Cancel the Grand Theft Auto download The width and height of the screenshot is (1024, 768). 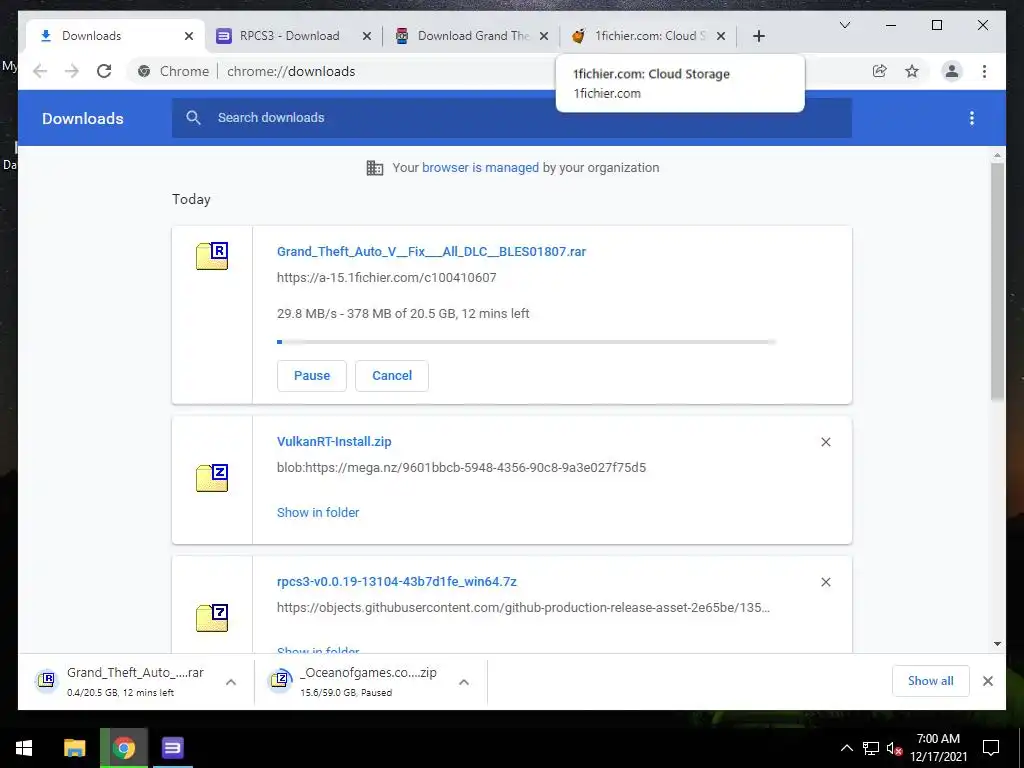click(392, 376)
